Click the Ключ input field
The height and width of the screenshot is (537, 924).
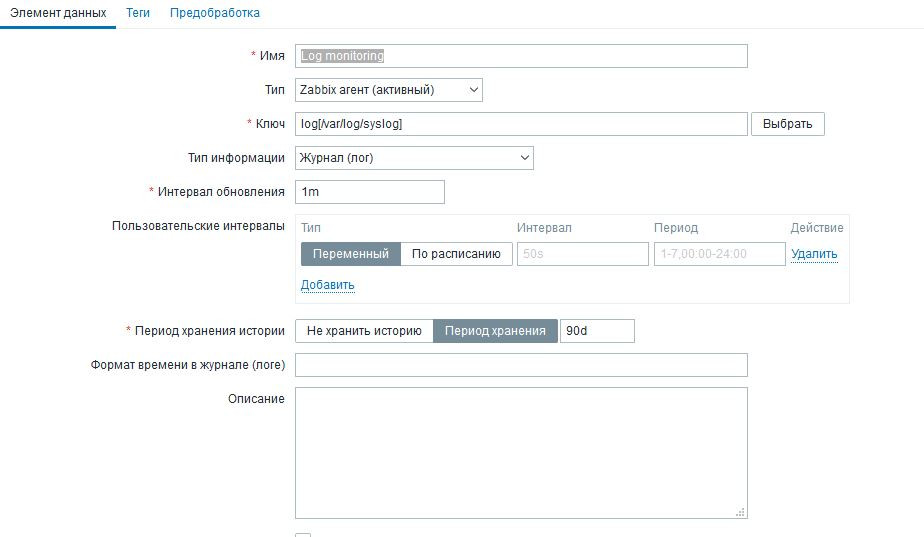[521, 124]
